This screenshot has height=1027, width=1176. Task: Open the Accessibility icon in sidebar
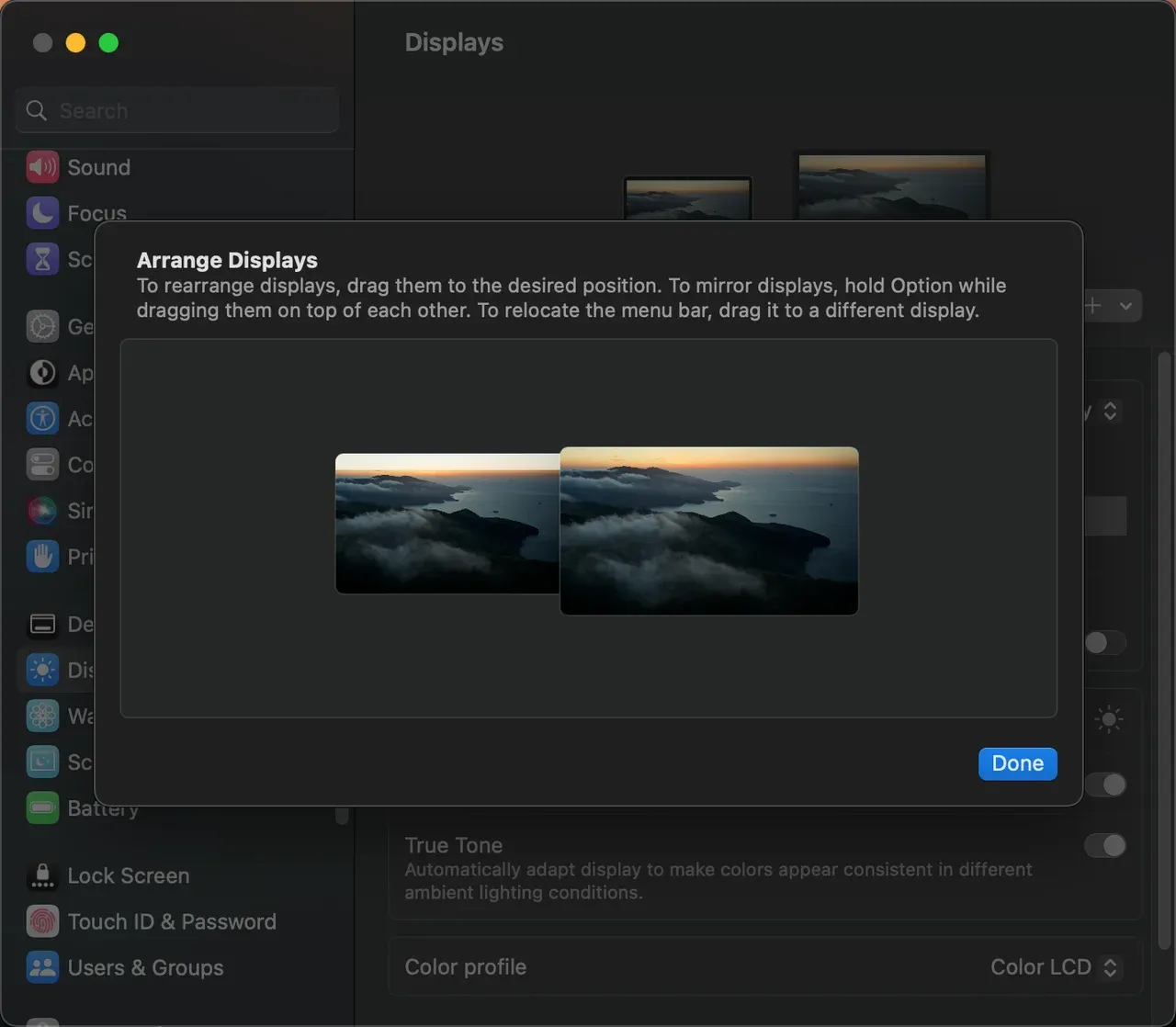(x=42, y=419)
